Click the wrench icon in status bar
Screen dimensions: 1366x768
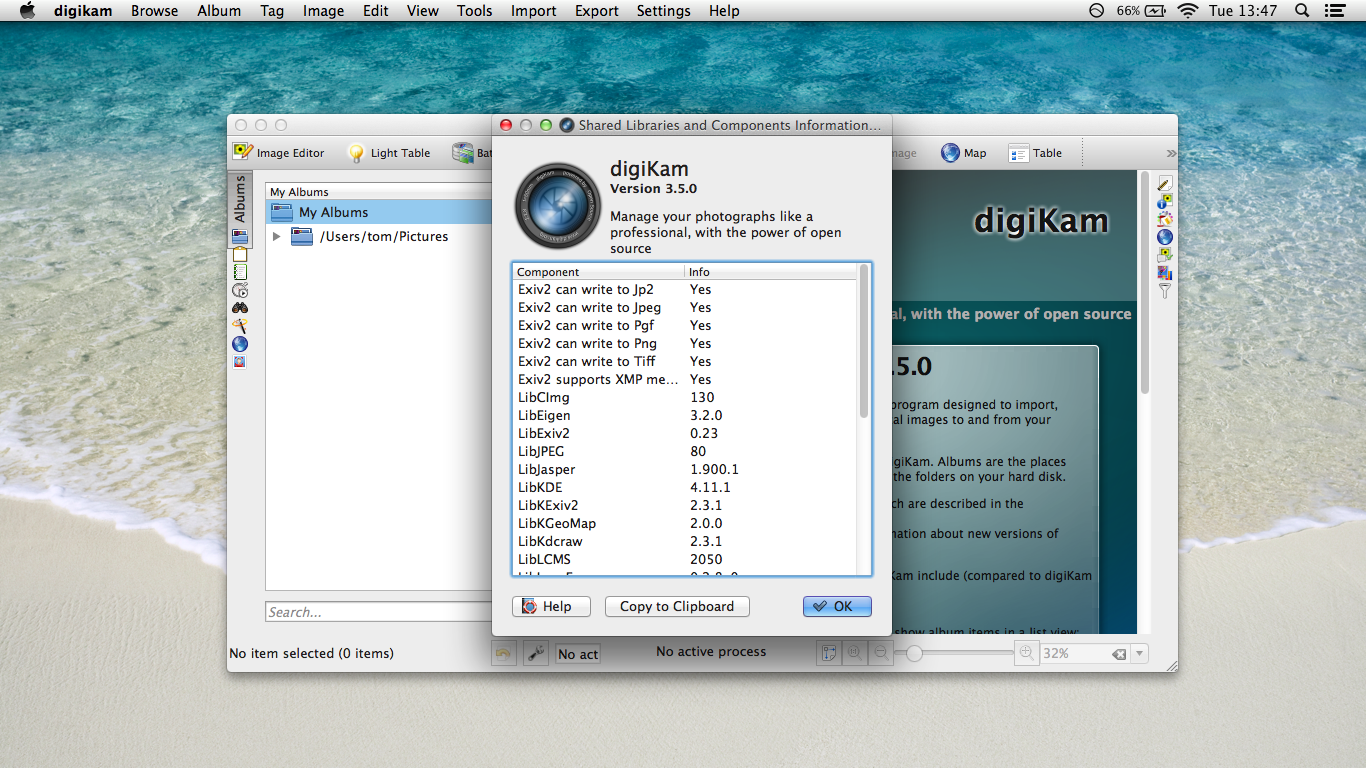coord(536,653)
